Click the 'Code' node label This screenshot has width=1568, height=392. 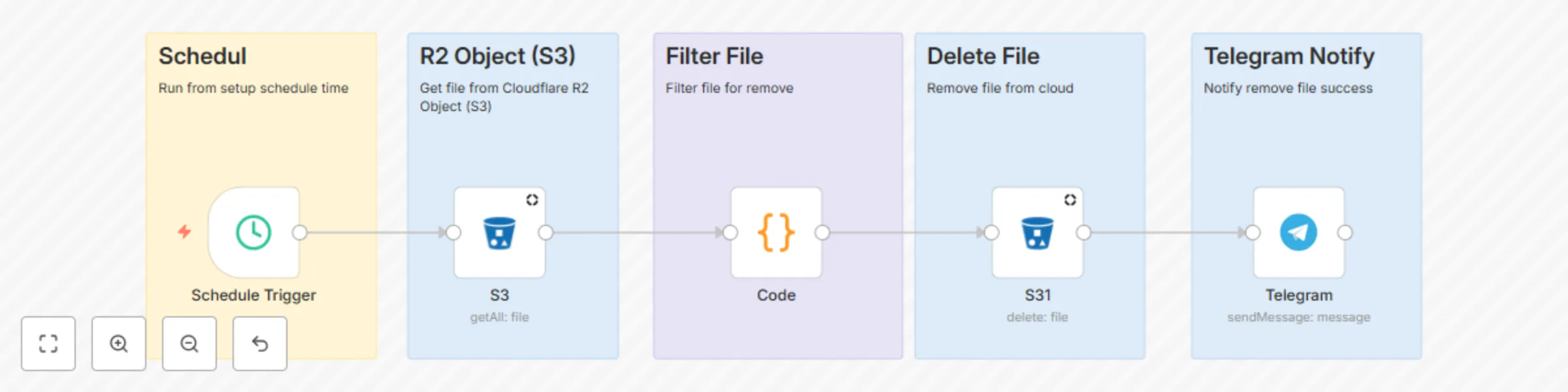click(x=776, y=295)
